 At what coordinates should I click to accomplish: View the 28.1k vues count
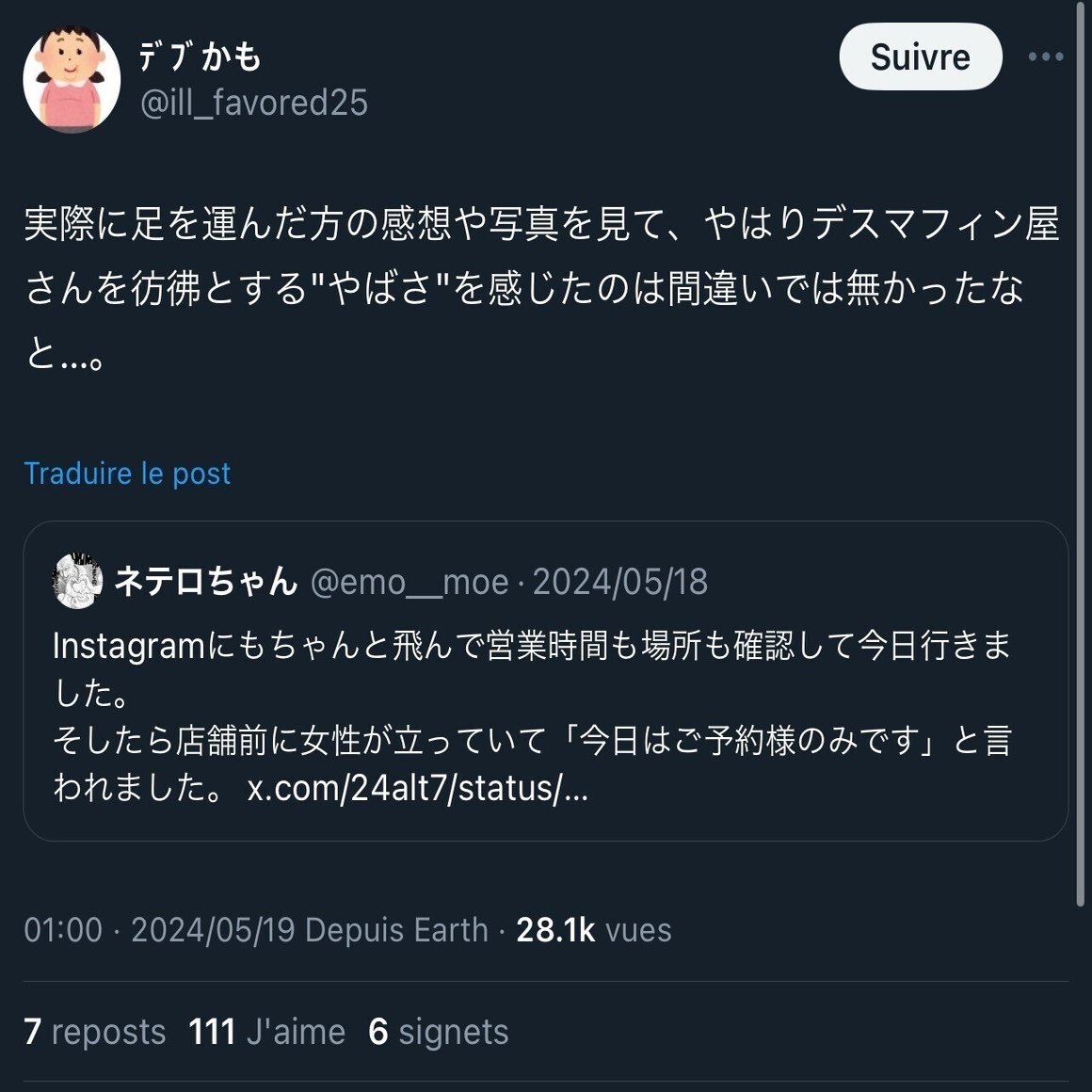tap(593, 930)
